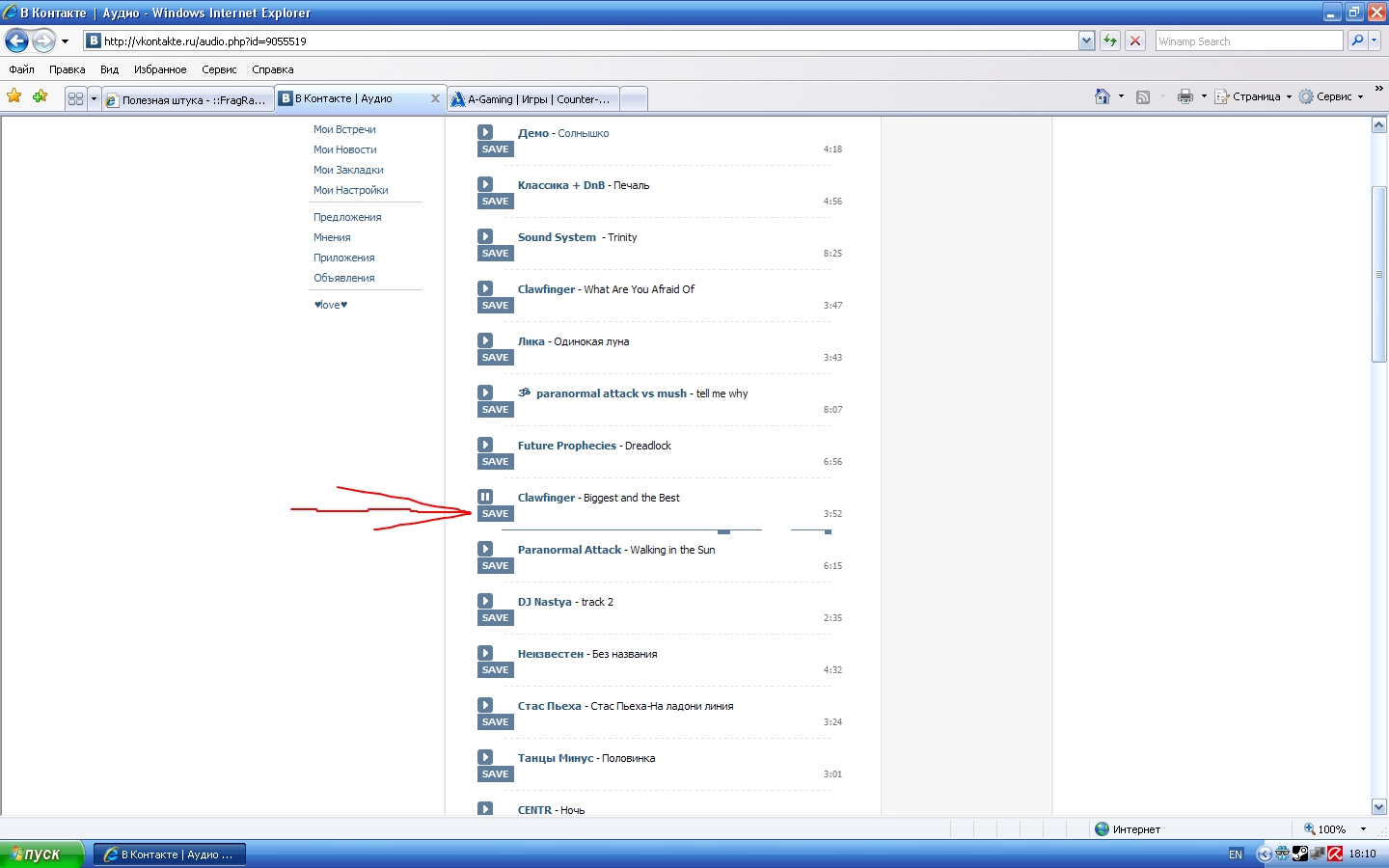Play Future Prophecies - Dreadlock
Viewport: 1389px width, 868px height.
click(x=485, y=445)
